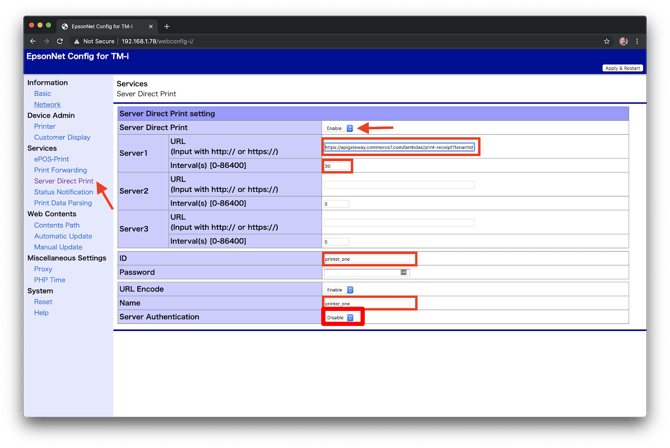
Task: Click the Apply & Restart button
Action: tap(623, 68)
